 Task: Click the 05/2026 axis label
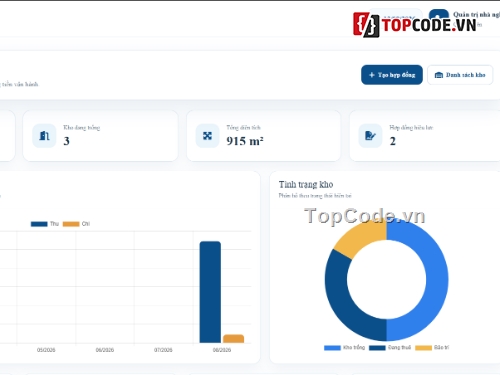click(46, 350)
